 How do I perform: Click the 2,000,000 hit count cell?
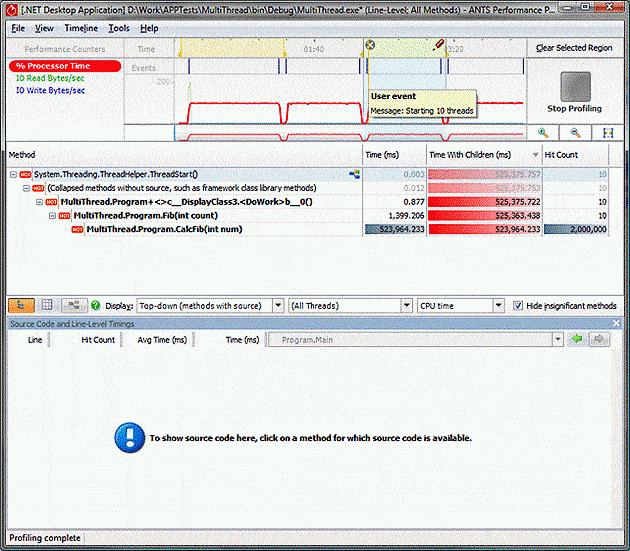tap(575, 229)
